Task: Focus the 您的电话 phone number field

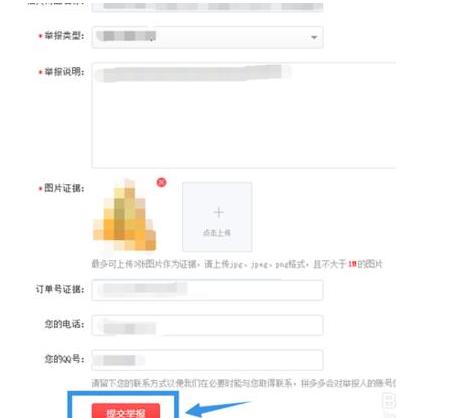Action: [x=207, y=325]
